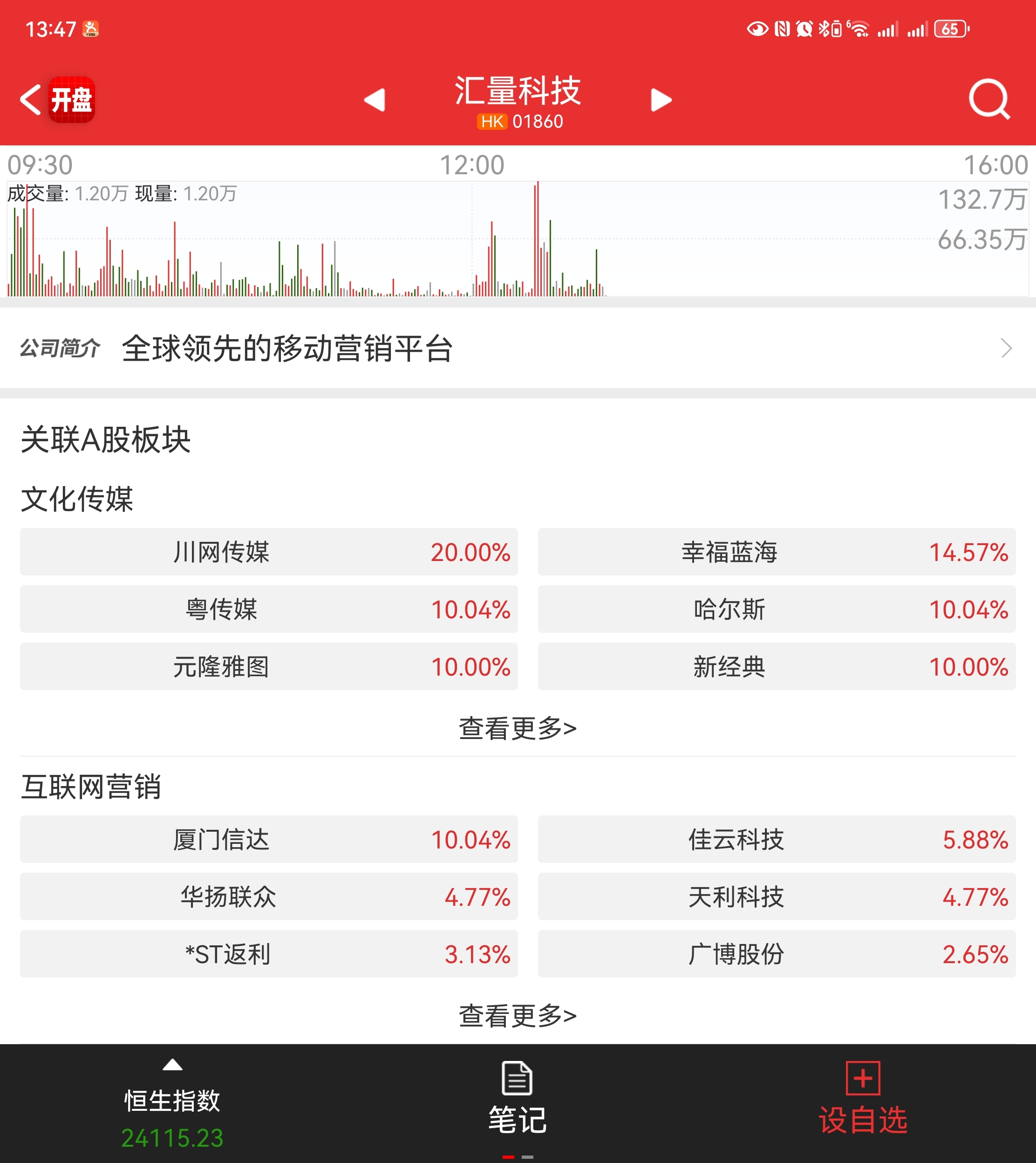The image size is (1036, 1163).
Task: Go to previous stock with left triangle
Action: (x=375, y=100)
